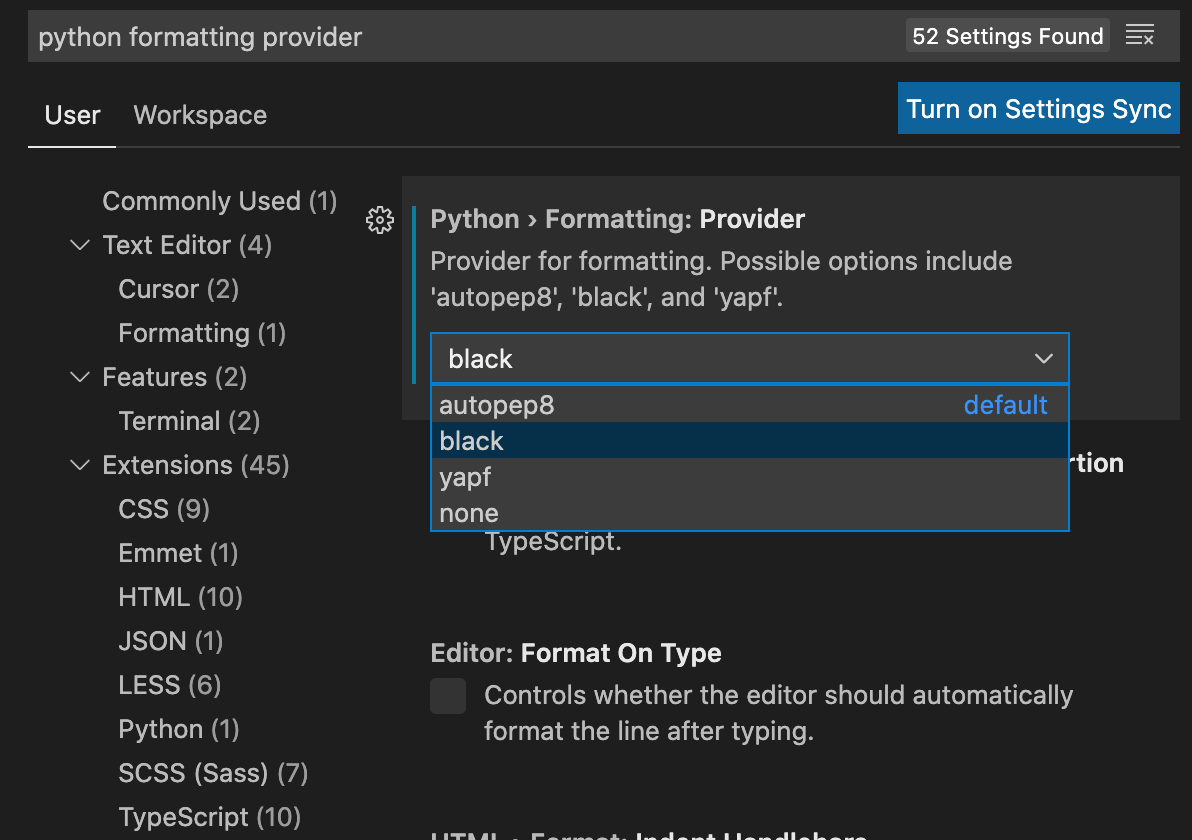Enable the Editor: Format On Type checkbox

pos(447,696)
